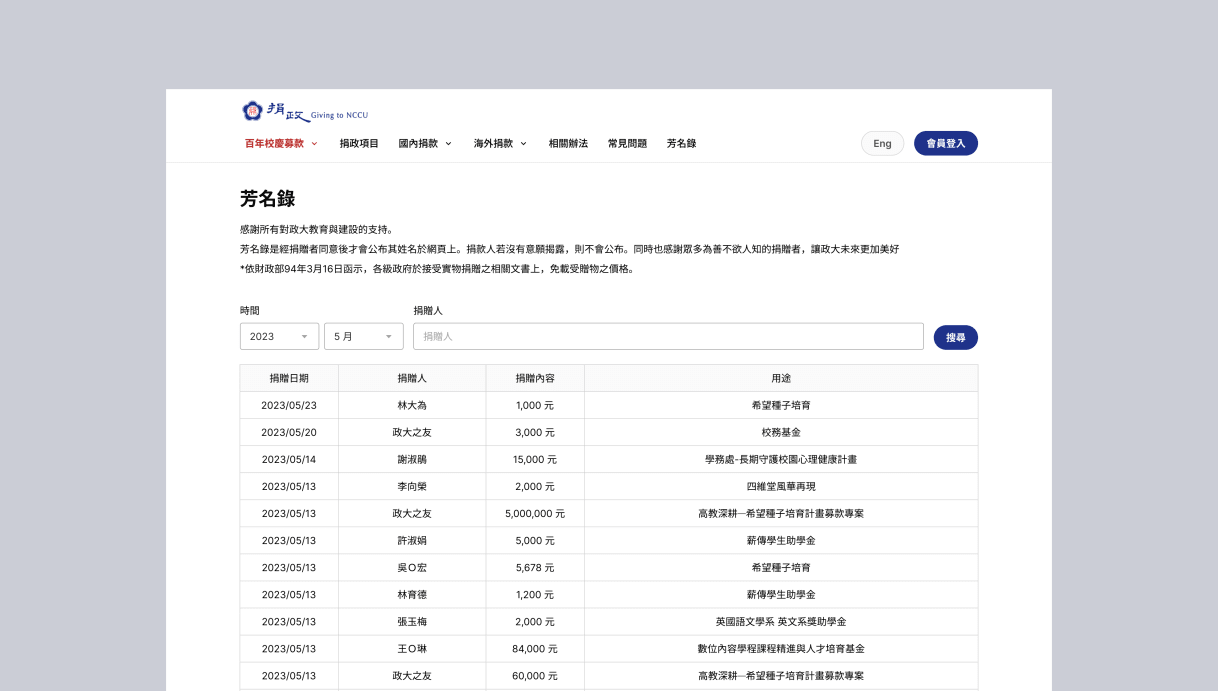Click the 捐贈內容 column header
1218x691 pixels.
tap(535, 378)
